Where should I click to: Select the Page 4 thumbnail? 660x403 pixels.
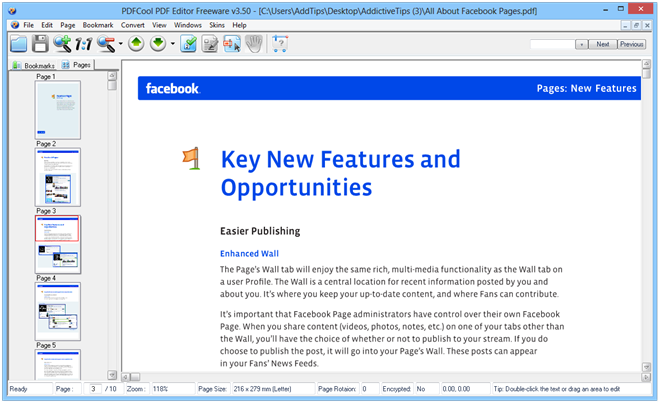click(x=58, y=311)
